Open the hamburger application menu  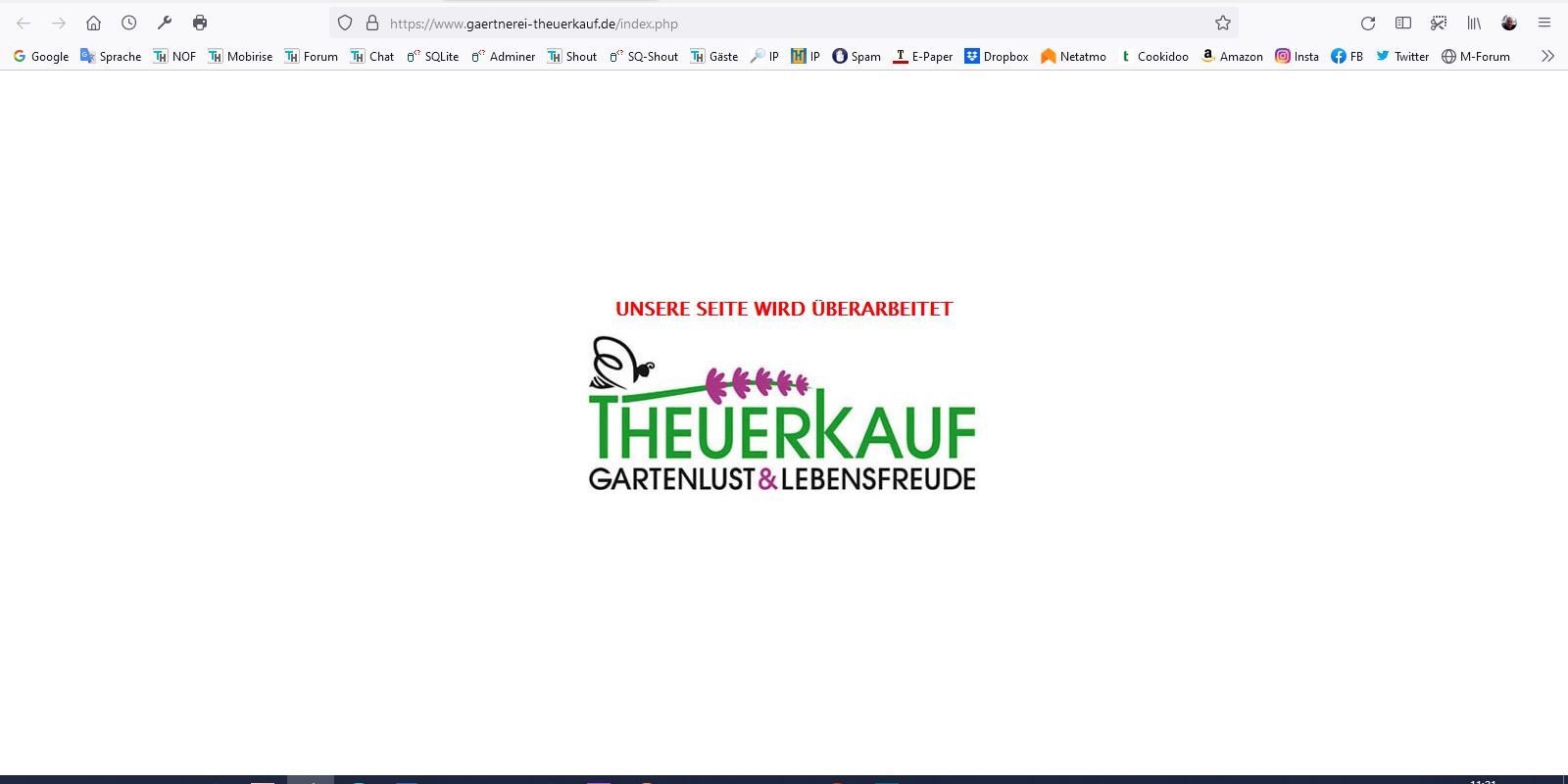(1544, 23)
